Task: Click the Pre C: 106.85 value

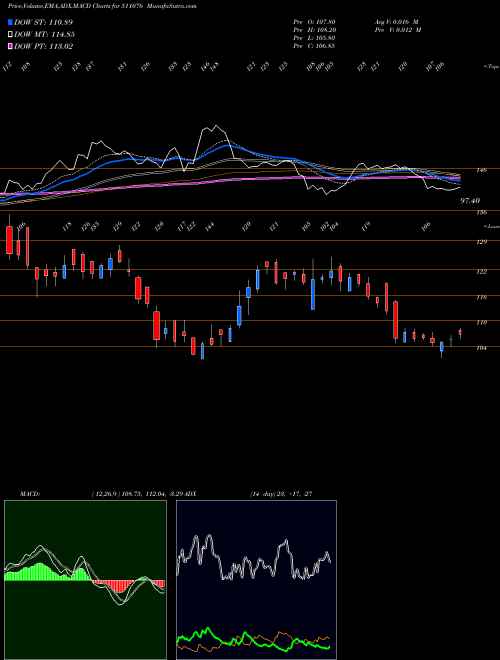Action: coord(314,46)
